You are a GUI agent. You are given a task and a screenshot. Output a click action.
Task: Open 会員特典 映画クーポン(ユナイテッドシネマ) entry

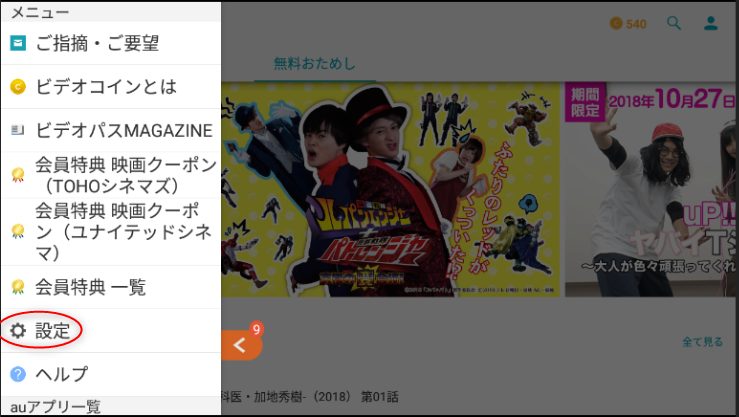click(x=111, y=231)
